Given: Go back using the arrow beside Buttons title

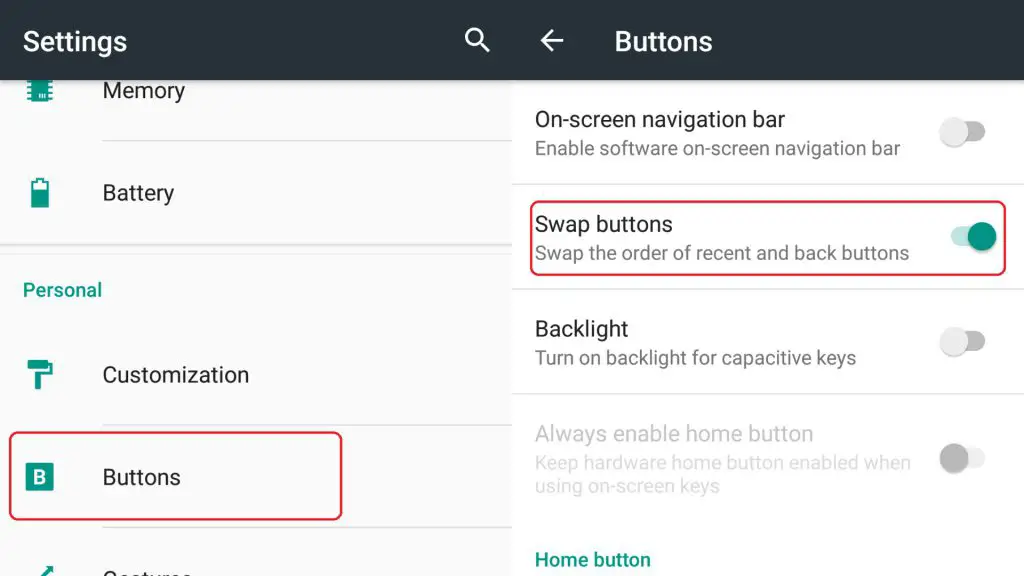Looking at the screenshot, I should tap(552, 41).
